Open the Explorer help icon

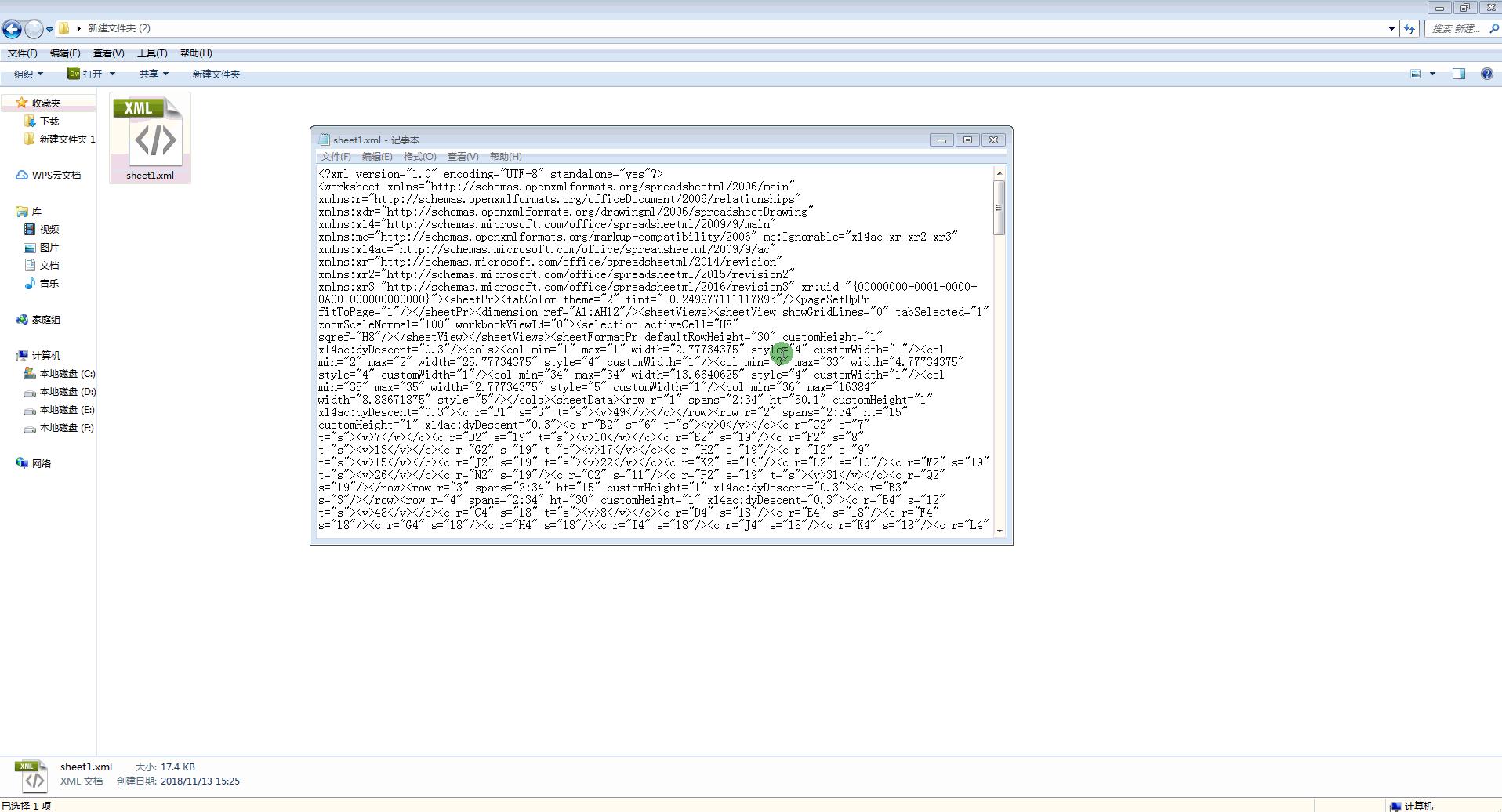coord(1486,74)
